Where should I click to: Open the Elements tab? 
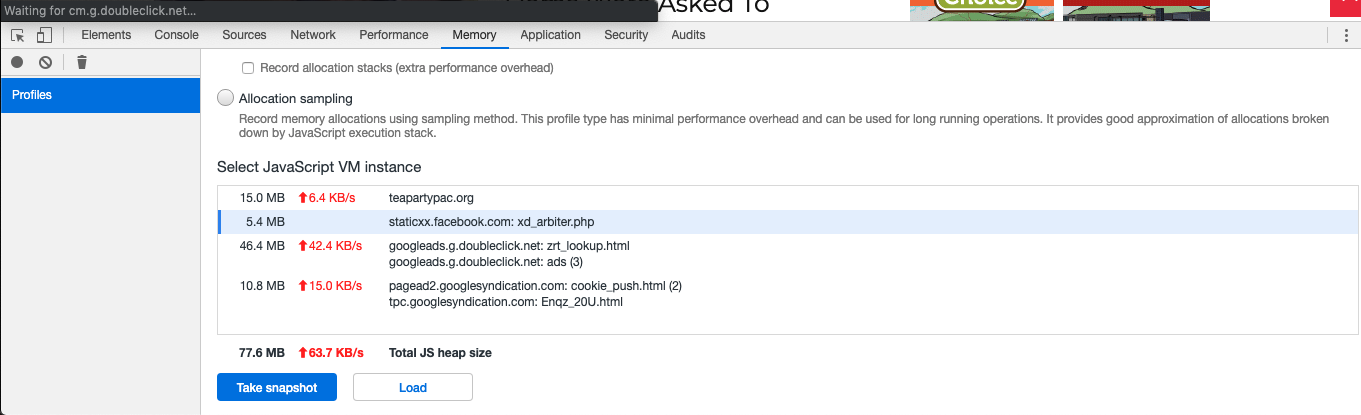pyautogui.click(x=106, y=35)
